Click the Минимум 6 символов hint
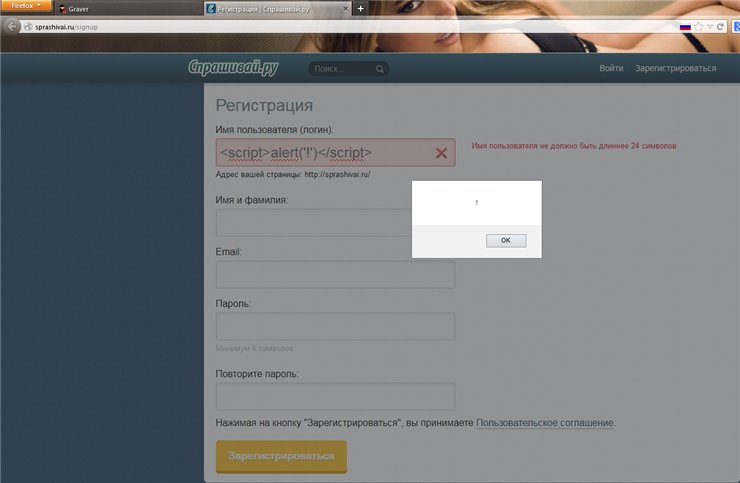Image resolution: width=740 pixels, height=483 pixels. click(254, 348)
